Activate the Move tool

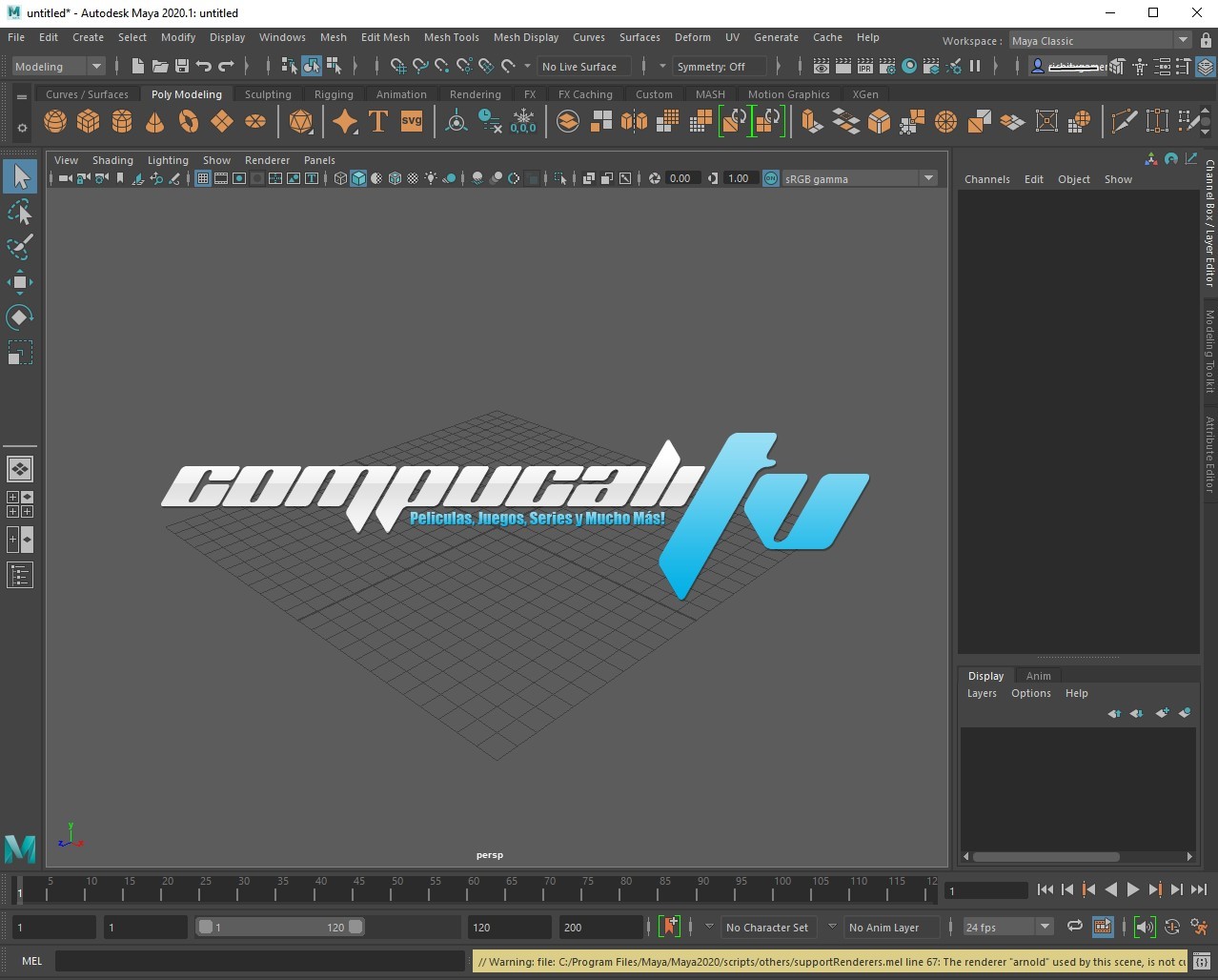click(x=20, y=281)
